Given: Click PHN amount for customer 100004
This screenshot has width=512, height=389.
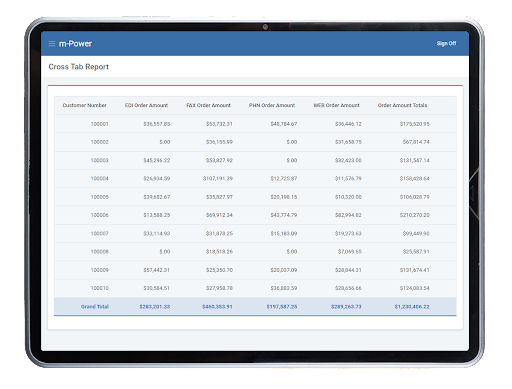Looking at the screenshot, I should [x=284, y=179].
